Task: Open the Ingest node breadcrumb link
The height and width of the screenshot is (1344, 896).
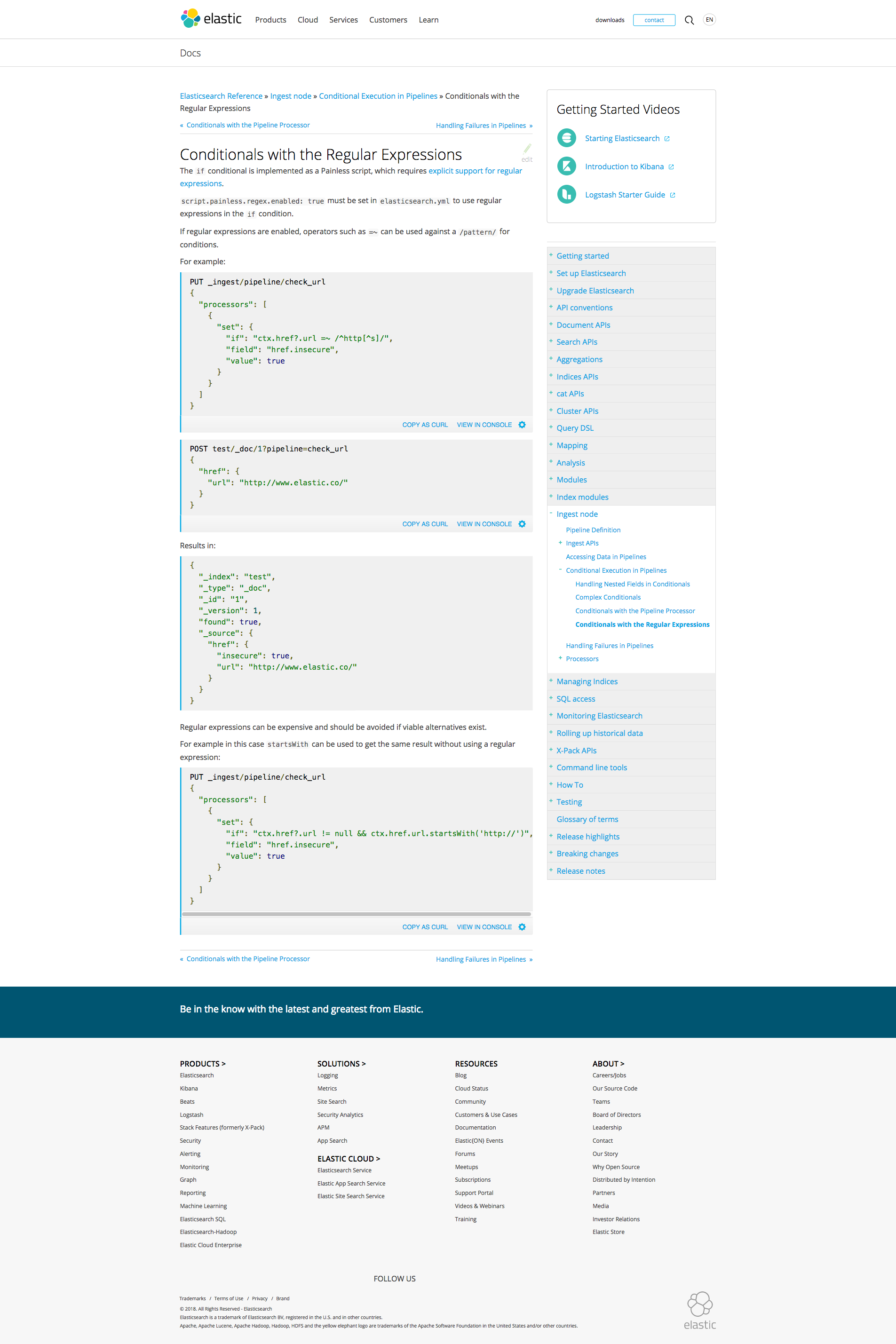Action: pyautogui.click(x=290, y=96)
